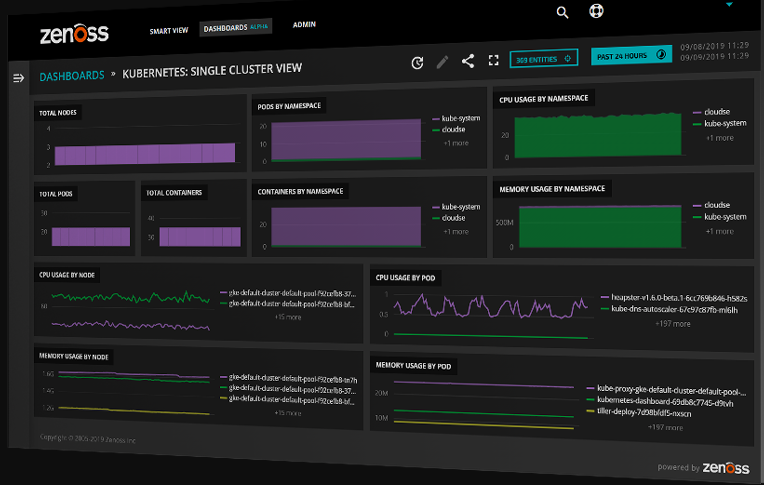This screenshot has height=485, width=764.
Task: Open the Admin menu
Action: tap(306, 23)
